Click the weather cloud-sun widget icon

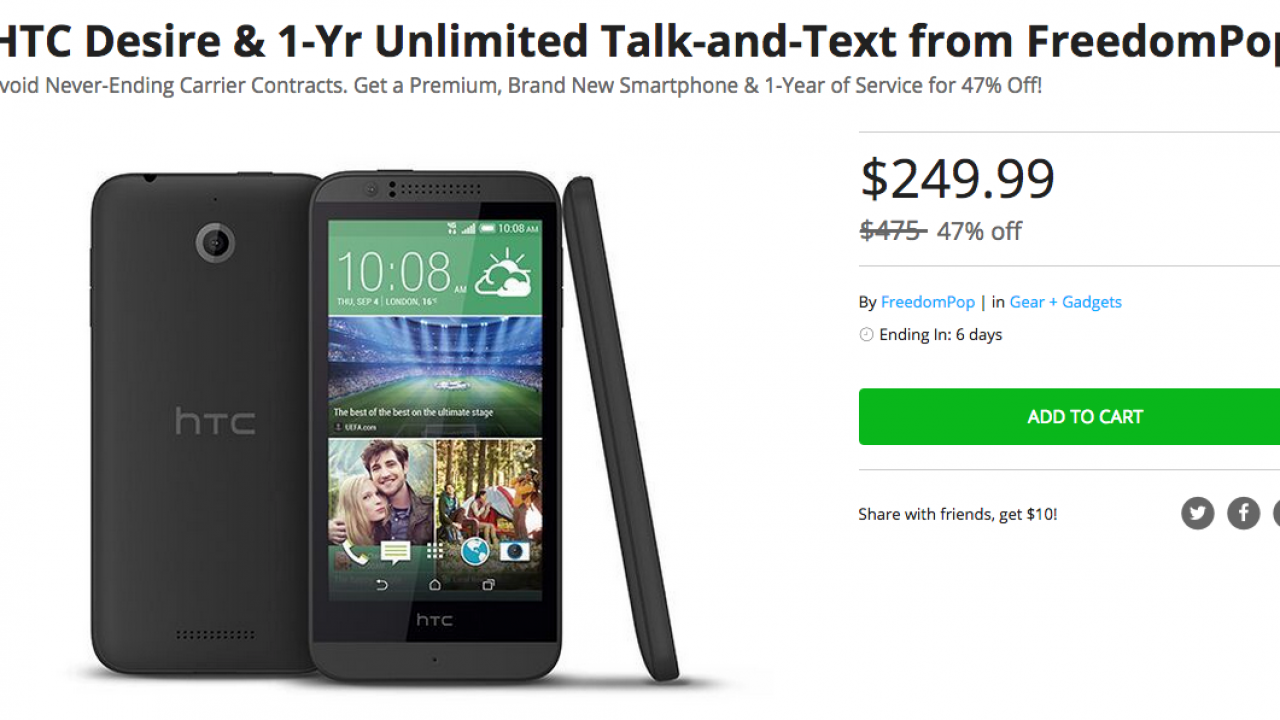pos(503,273)
